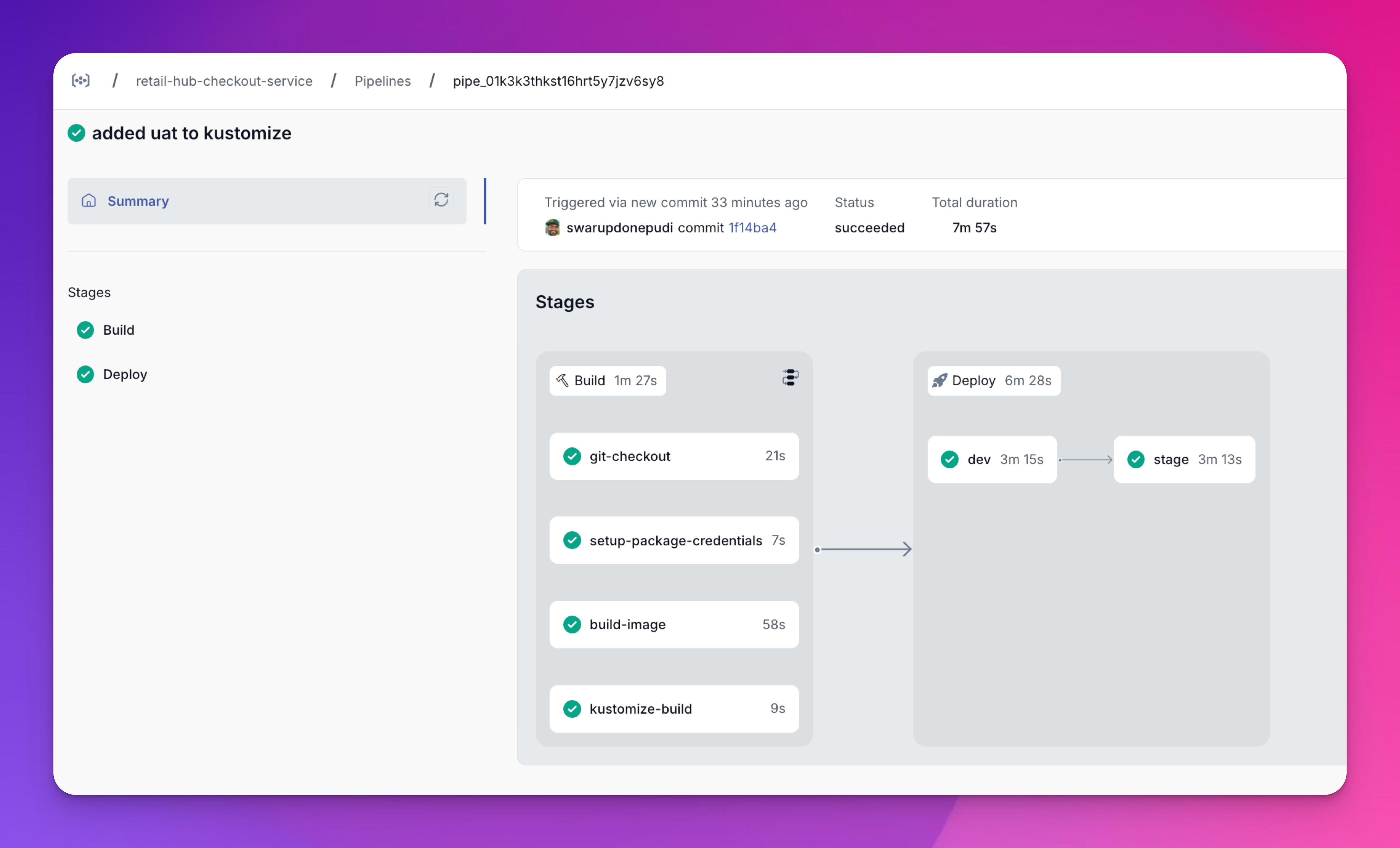The image size is (1400, 848).
Task: Click the rocket icon in Deploy header
Action: [x=940, y=380]
